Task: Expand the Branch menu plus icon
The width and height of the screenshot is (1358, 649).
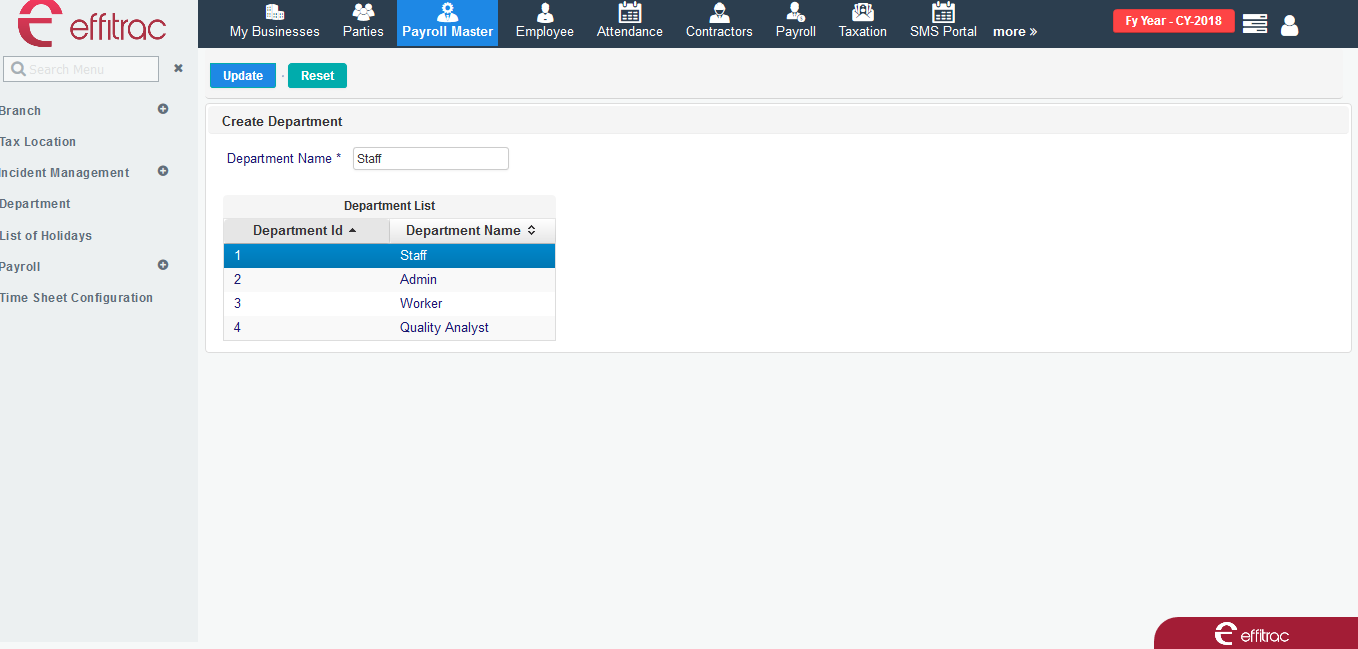Action: [163, 109]
